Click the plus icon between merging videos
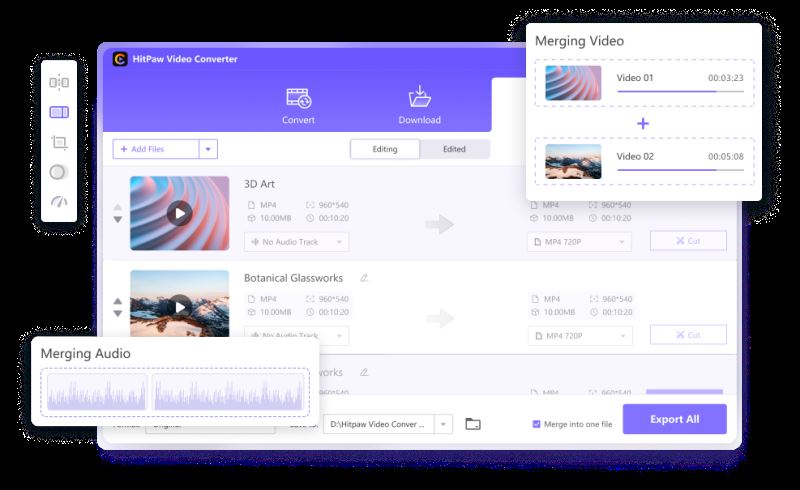 [643, 123]
